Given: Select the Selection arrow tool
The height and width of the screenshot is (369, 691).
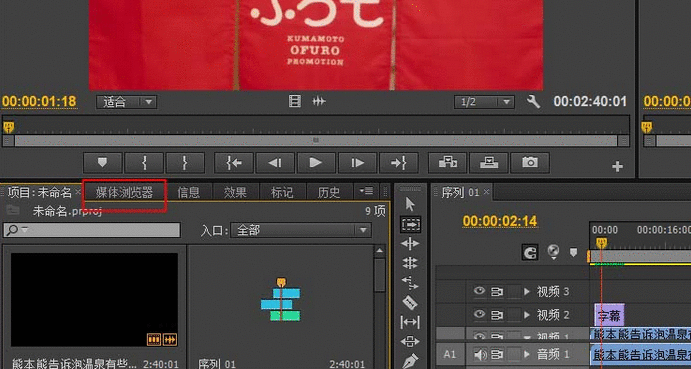Looking at the screenshot, I should (x=410, y=205).
